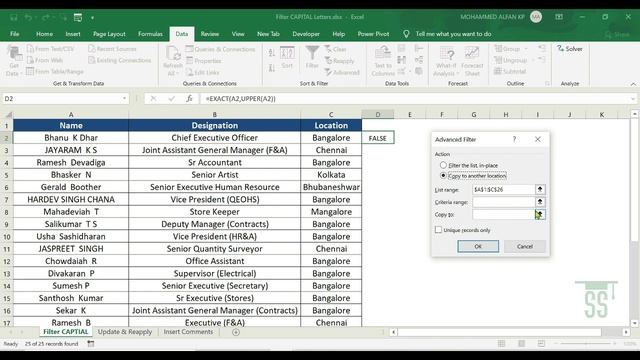Launch the Solver add-in
This screenshot has height=360, width=640.
click(x=570, y=49)
